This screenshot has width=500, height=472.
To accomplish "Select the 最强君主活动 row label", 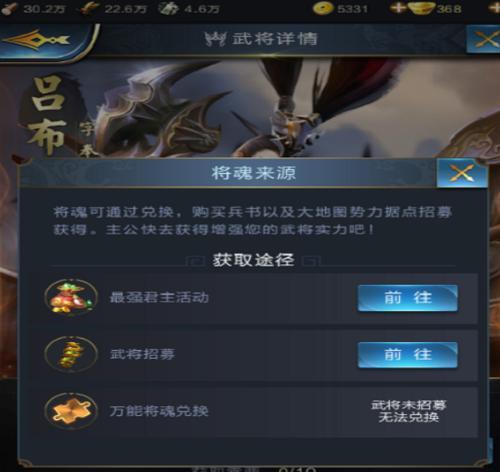I will (159, 297).
